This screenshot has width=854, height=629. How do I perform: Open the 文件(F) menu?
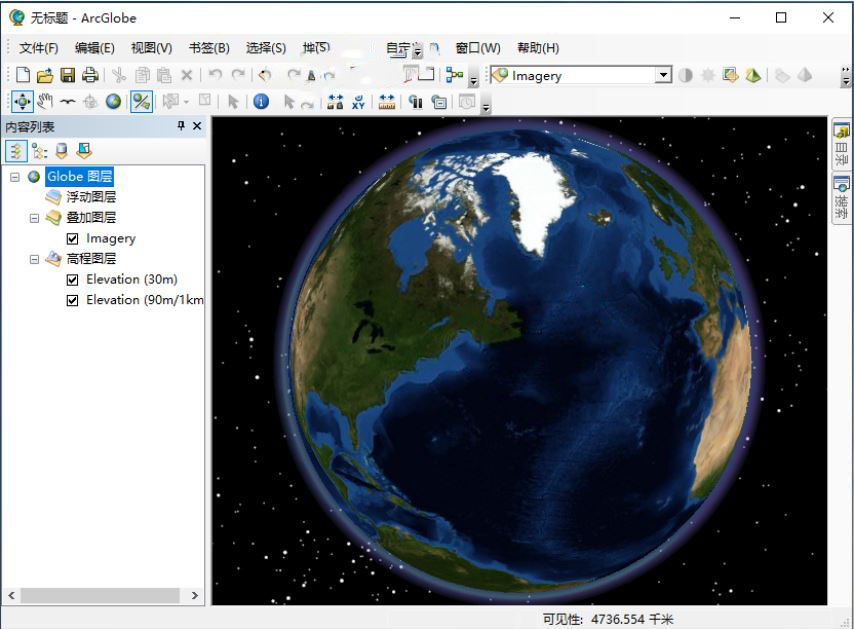coord(38,48)
